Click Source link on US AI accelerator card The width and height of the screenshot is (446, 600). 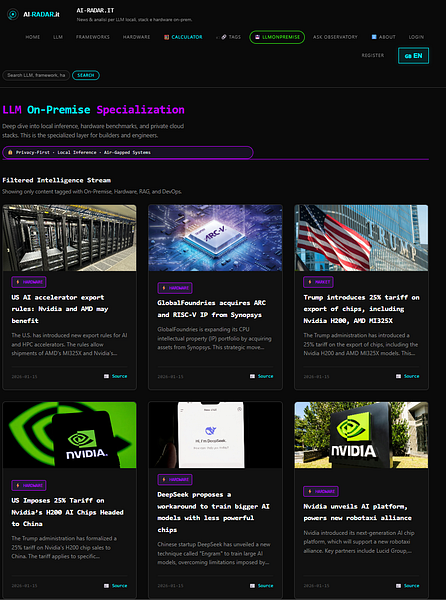[119, 376]
